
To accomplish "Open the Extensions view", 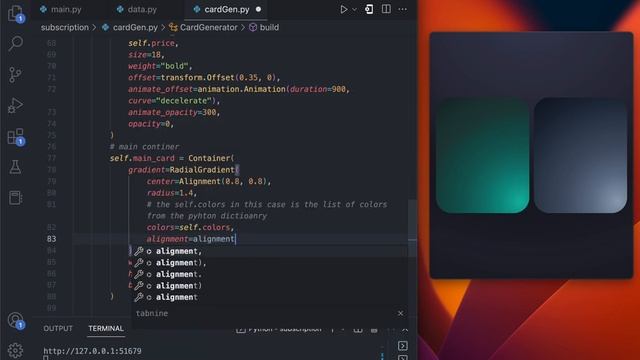I will (16, 137).
